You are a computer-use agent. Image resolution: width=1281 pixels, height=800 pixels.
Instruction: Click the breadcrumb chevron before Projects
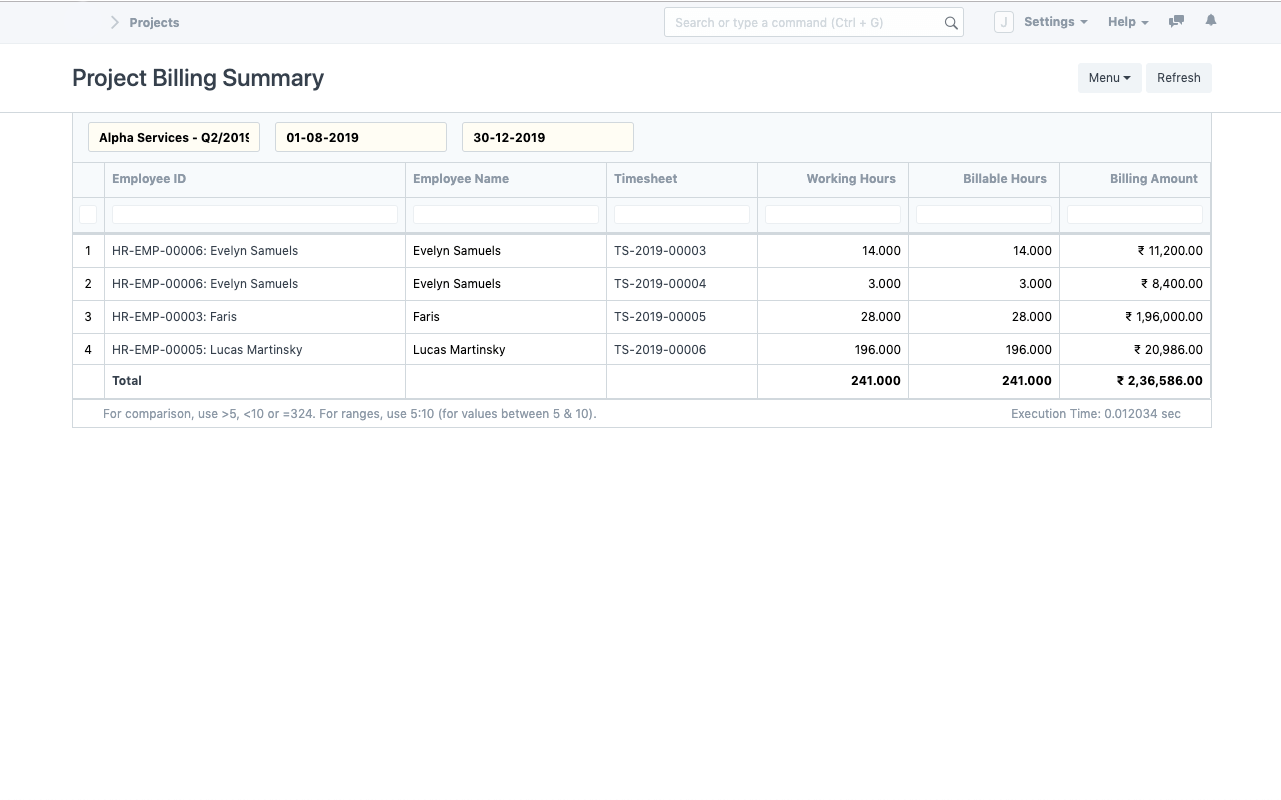115,22
